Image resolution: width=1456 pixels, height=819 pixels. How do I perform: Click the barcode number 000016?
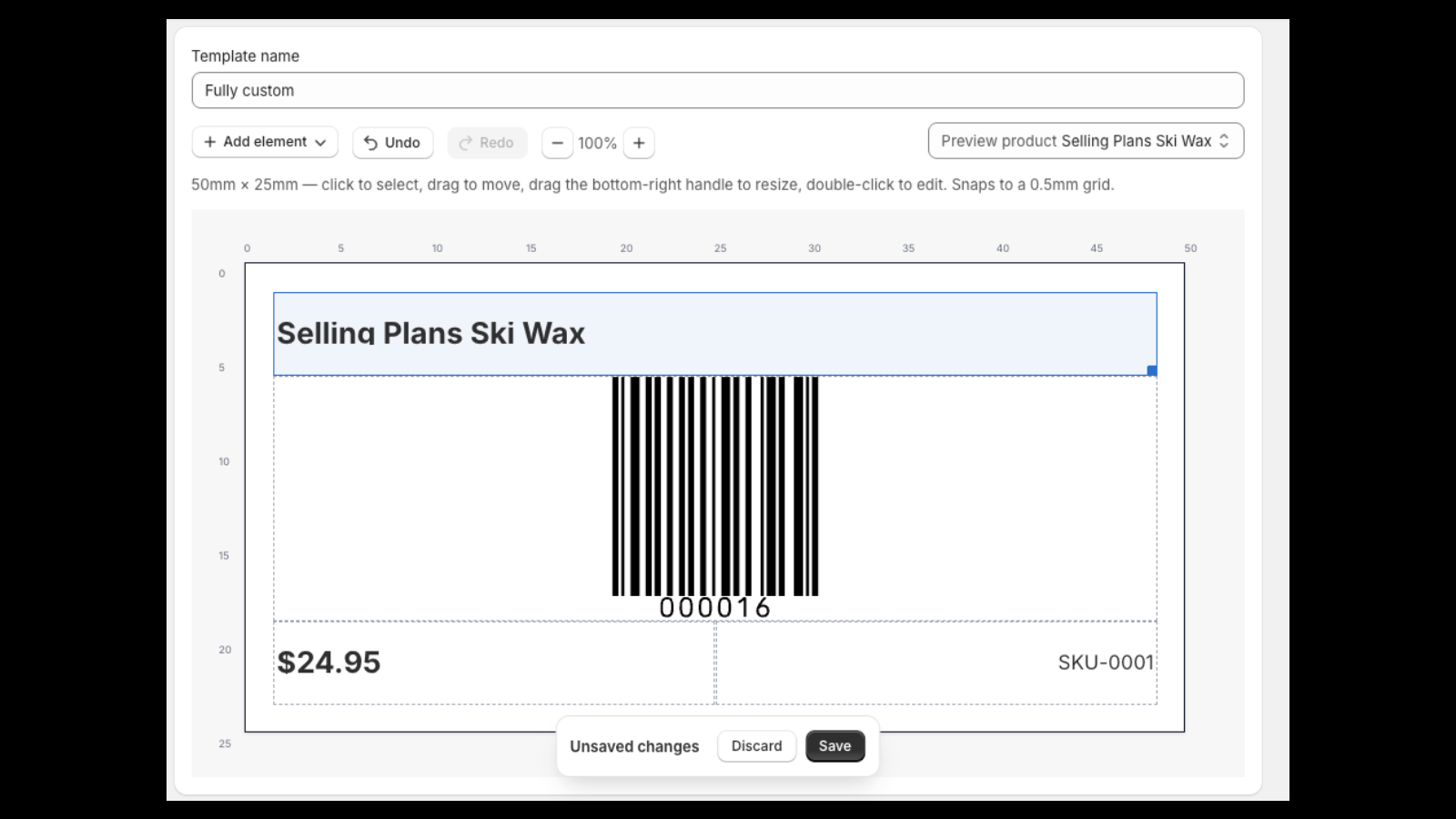click(715, 608)
